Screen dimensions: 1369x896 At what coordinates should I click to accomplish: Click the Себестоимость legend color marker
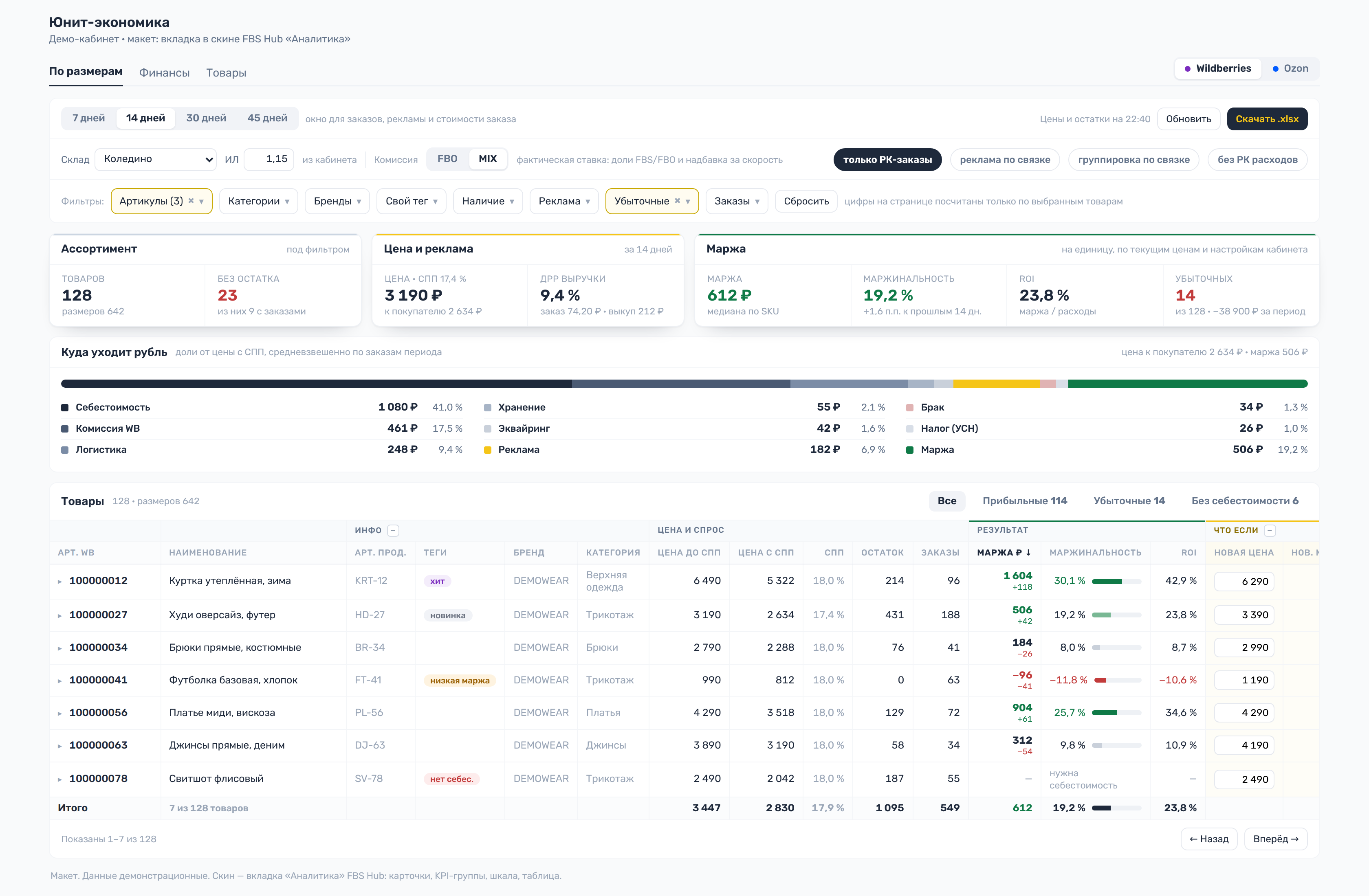[x=65, y=408]
